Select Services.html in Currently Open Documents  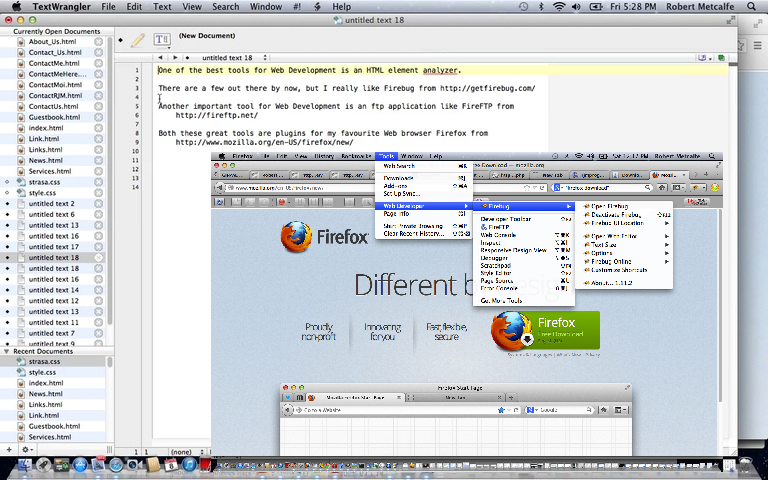pos(52,171)
